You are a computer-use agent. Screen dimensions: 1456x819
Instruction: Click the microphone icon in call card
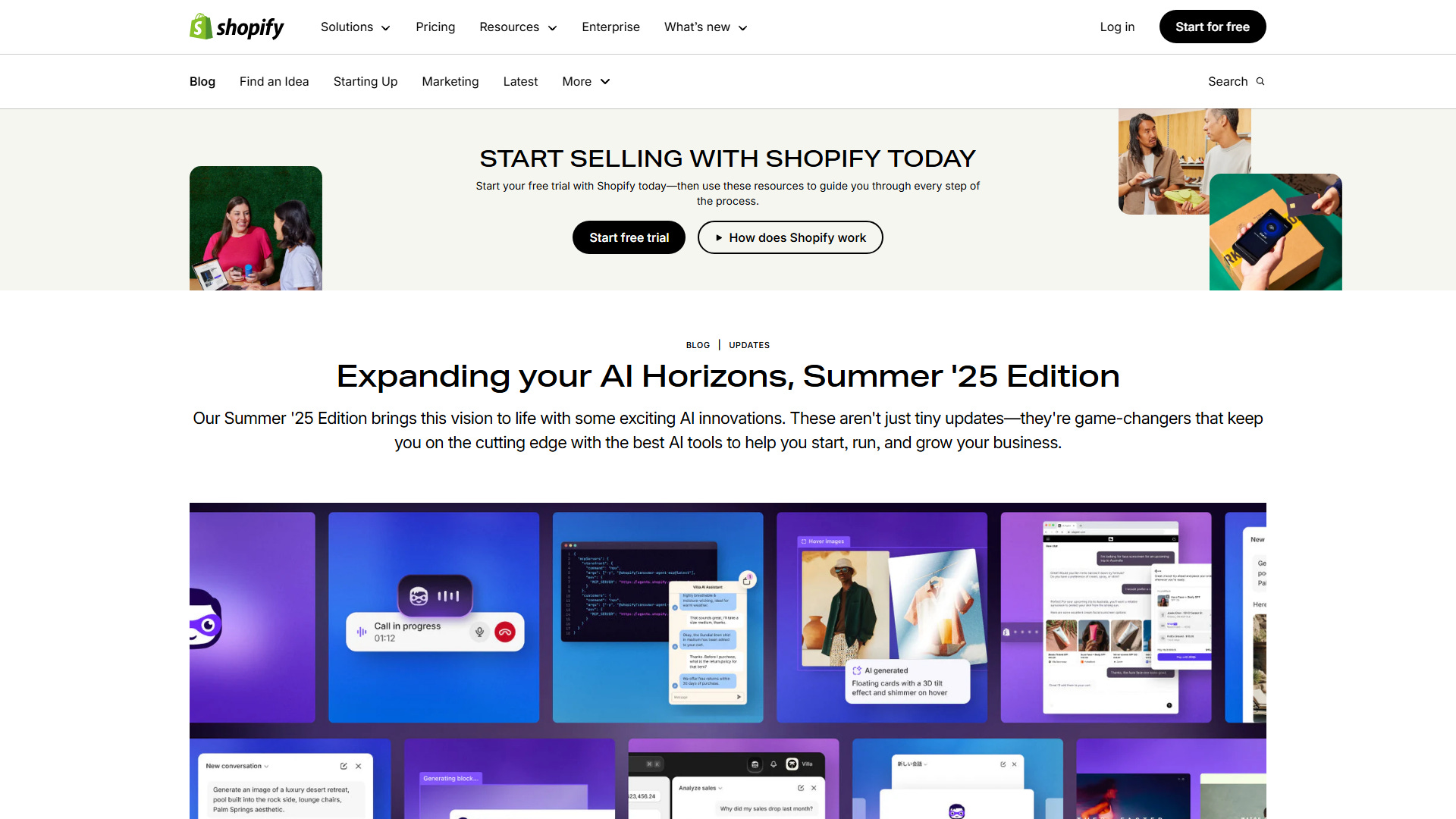tap(479, 632)
